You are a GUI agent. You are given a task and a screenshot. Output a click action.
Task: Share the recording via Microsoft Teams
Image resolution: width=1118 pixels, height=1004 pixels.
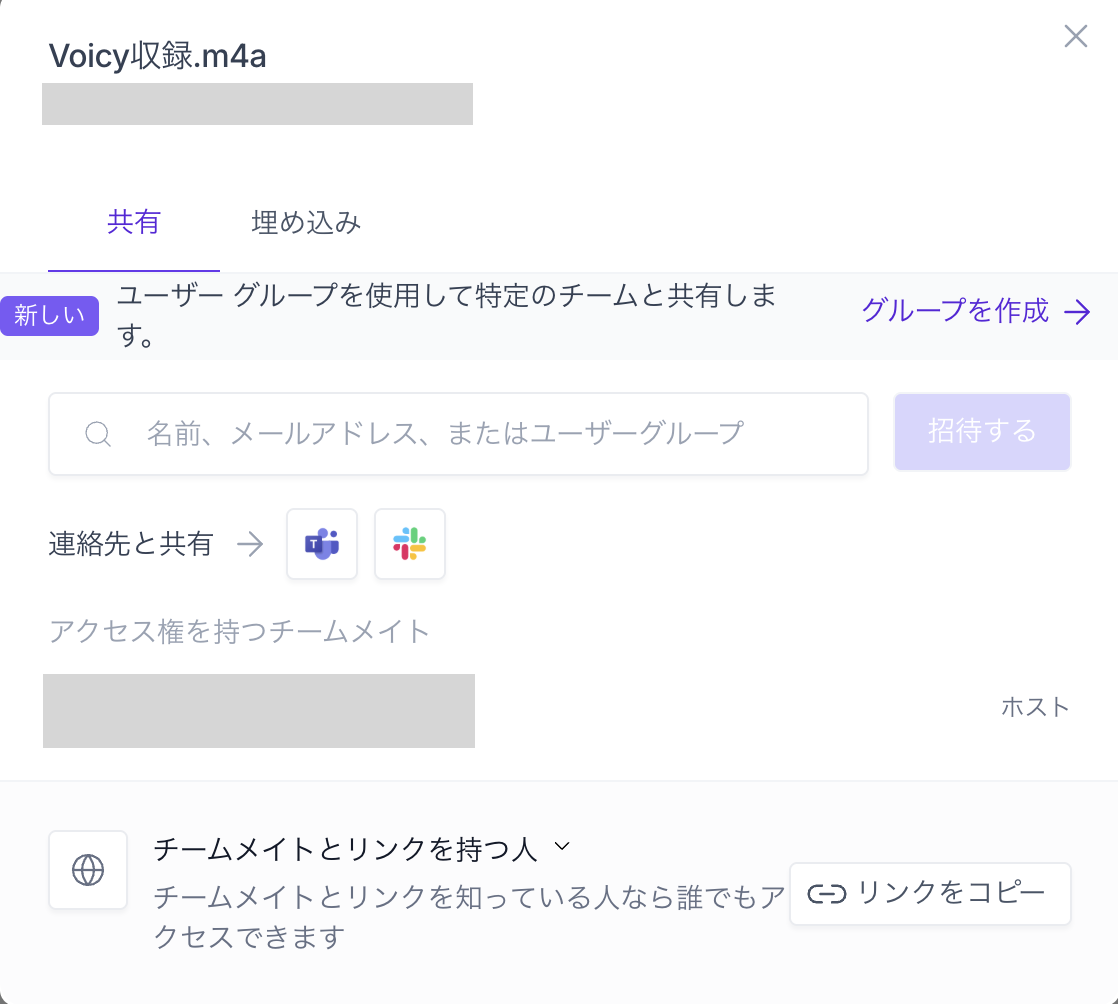point(321,544)
